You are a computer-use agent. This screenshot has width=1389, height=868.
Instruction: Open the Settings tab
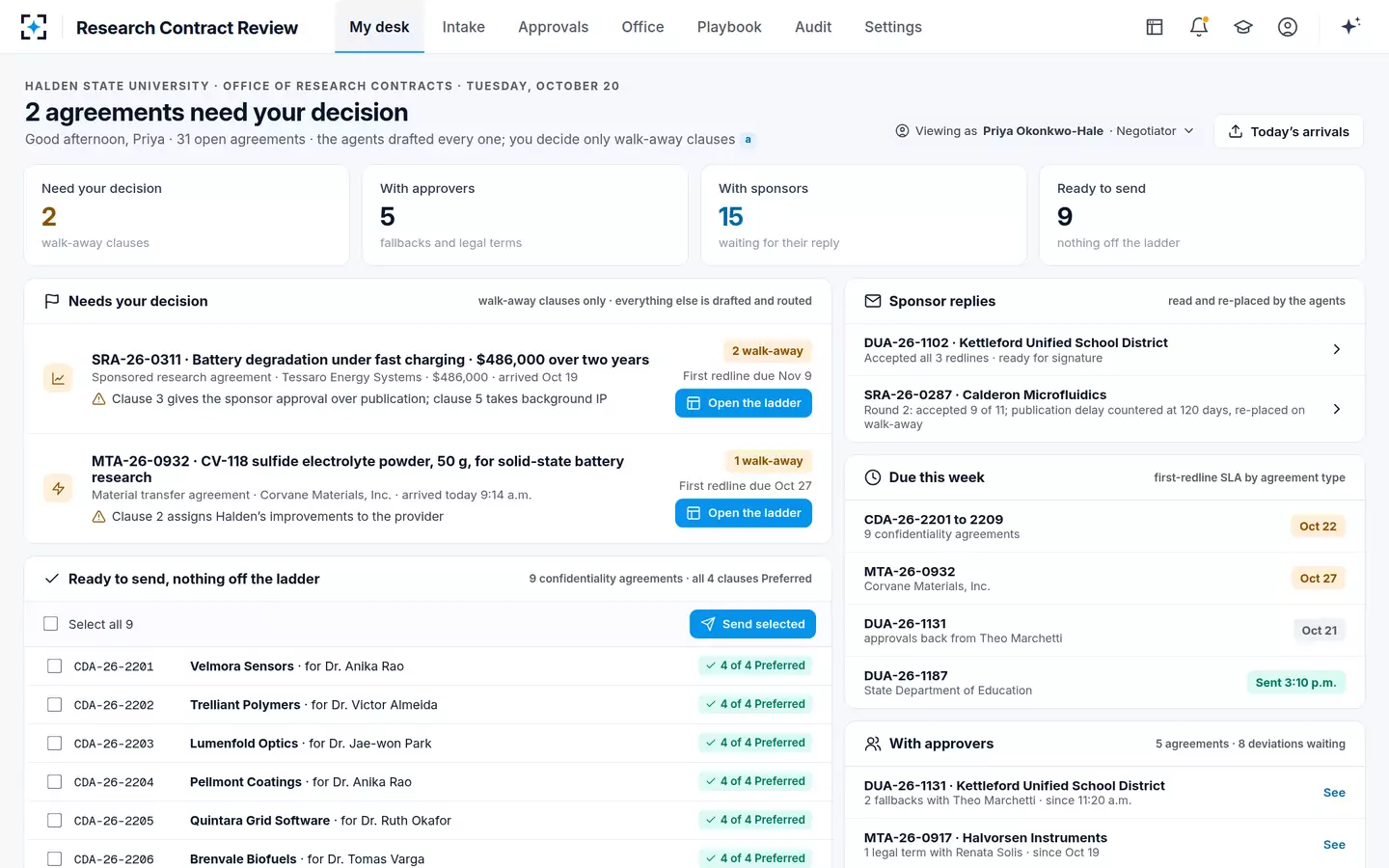(x=893, y=27)
